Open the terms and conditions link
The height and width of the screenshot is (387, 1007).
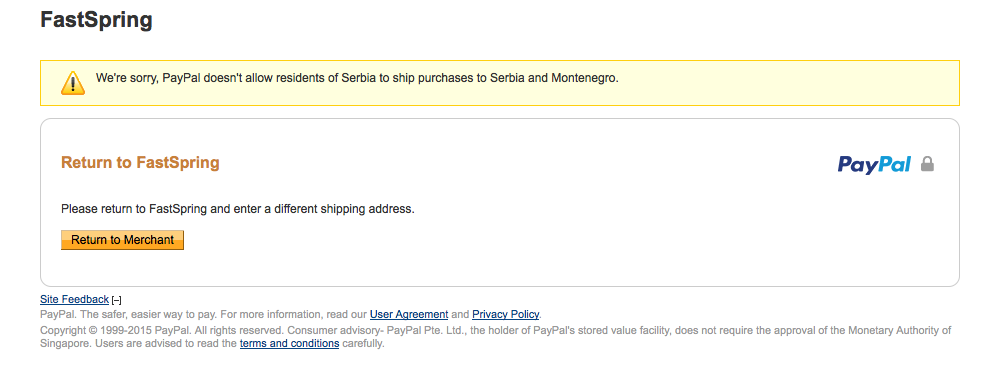coord(290,343)
